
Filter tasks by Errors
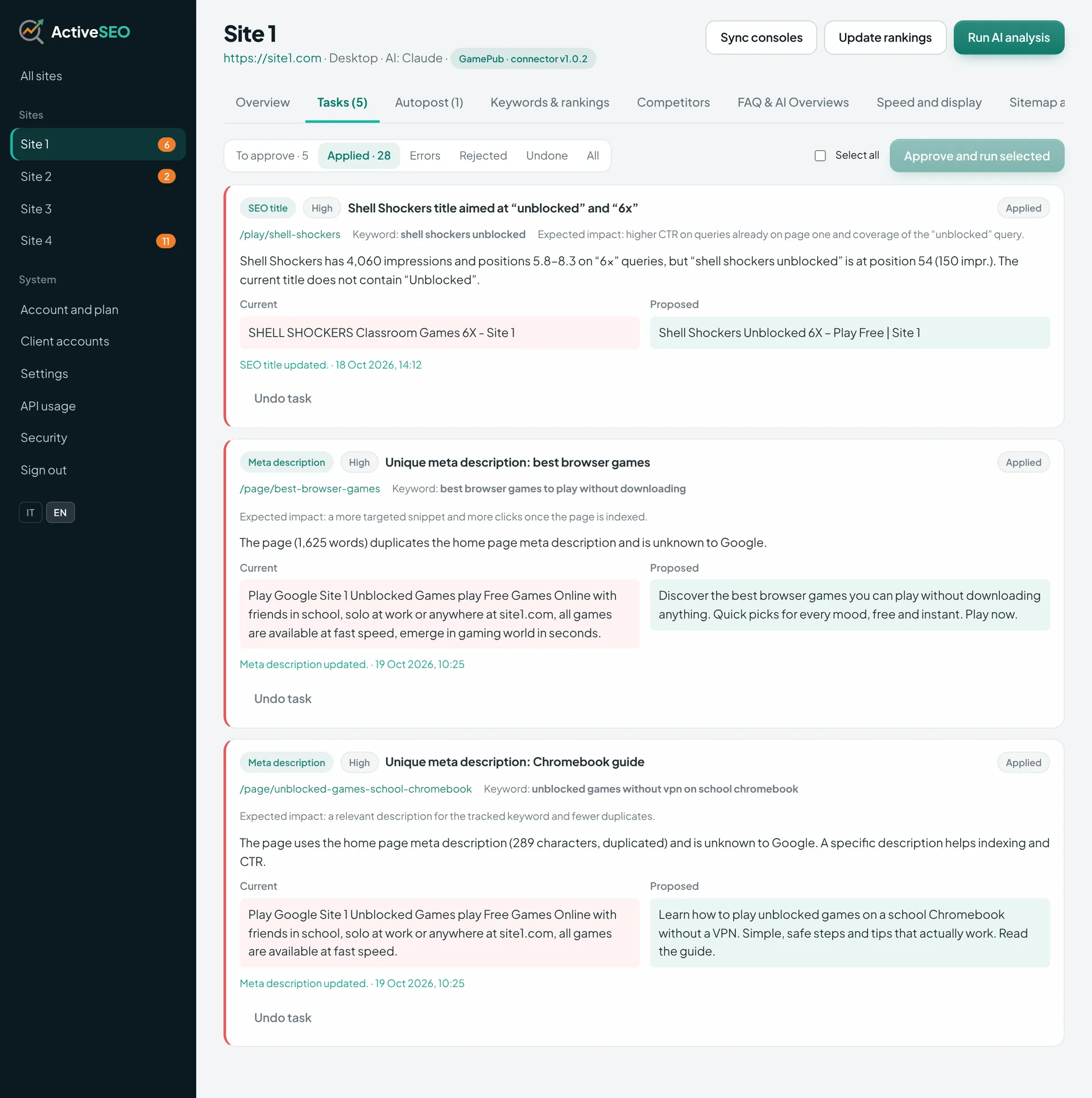(425, 156)
